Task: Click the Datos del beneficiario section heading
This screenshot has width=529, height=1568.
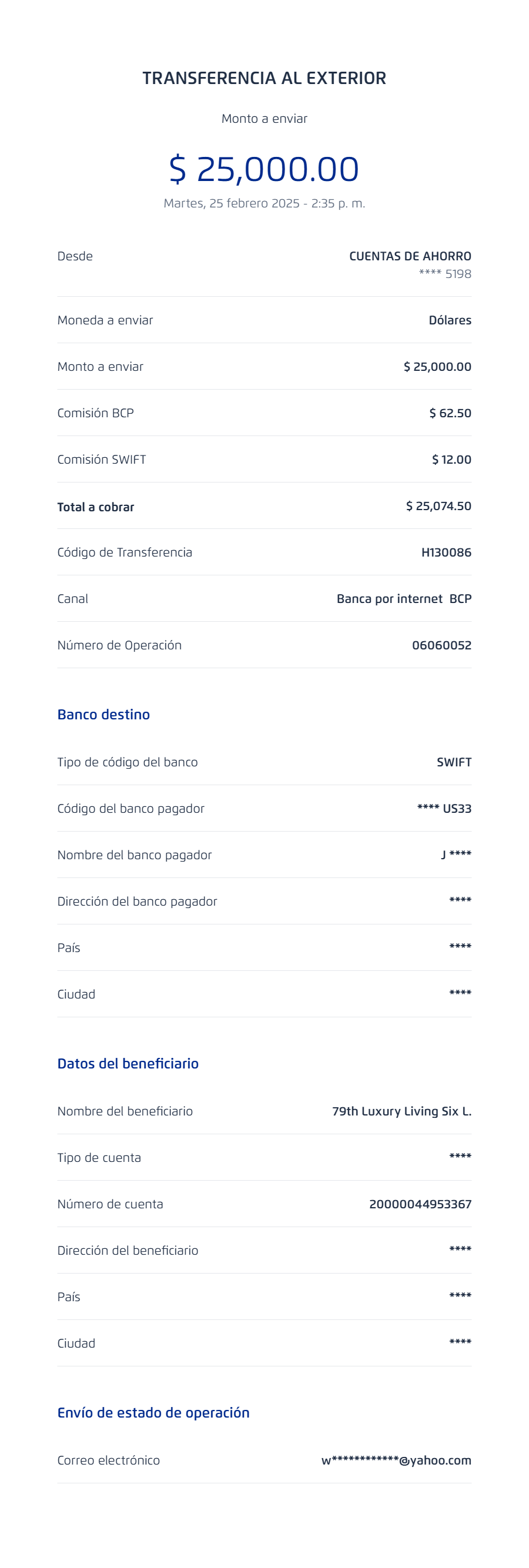Action: click(128, 1063)
